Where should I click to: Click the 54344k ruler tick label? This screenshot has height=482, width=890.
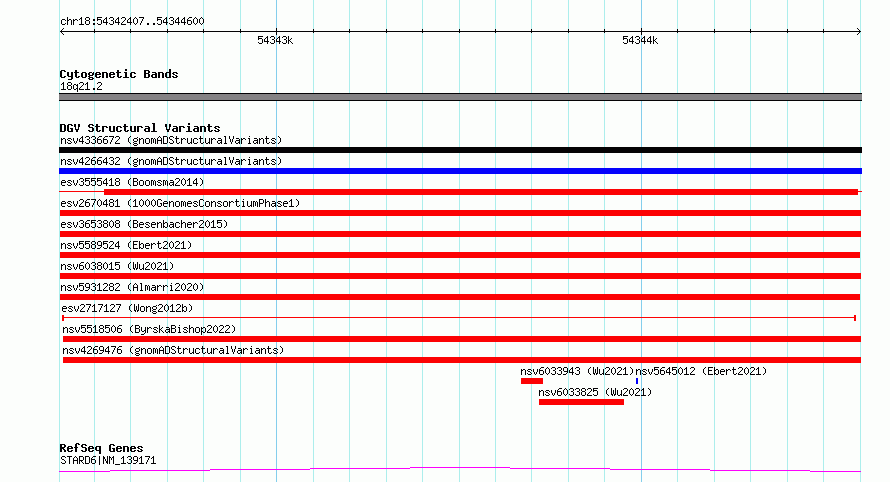click(x=640, y=40)
